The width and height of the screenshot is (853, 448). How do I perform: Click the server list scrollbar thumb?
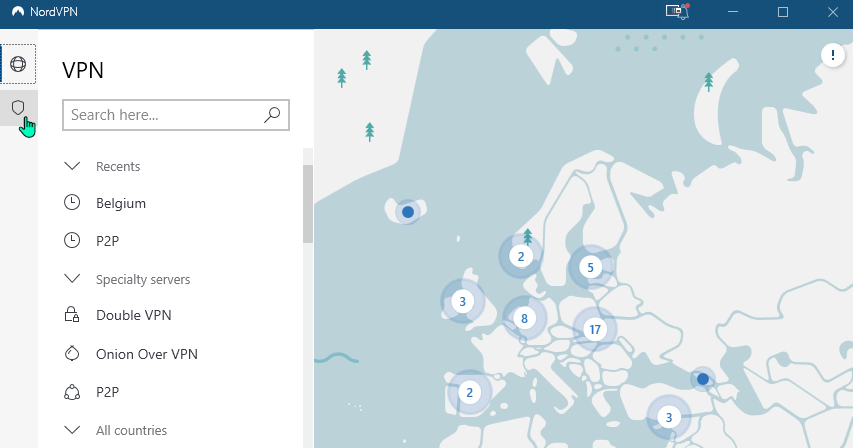coord(308,204)
